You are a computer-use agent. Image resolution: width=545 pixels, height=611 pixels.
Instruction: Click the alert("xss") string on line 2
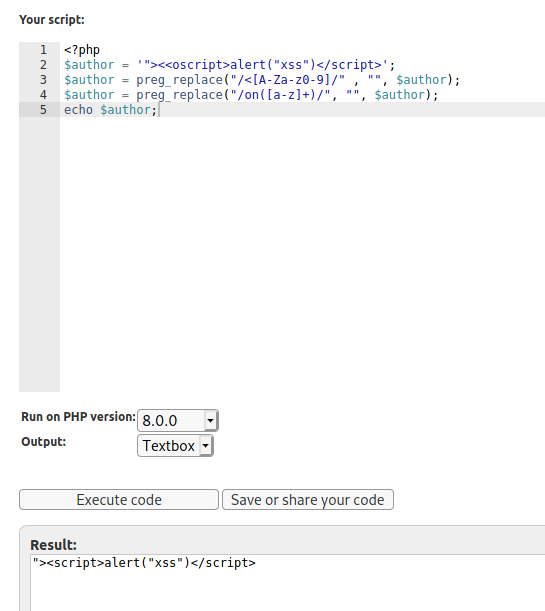point(273,65)
